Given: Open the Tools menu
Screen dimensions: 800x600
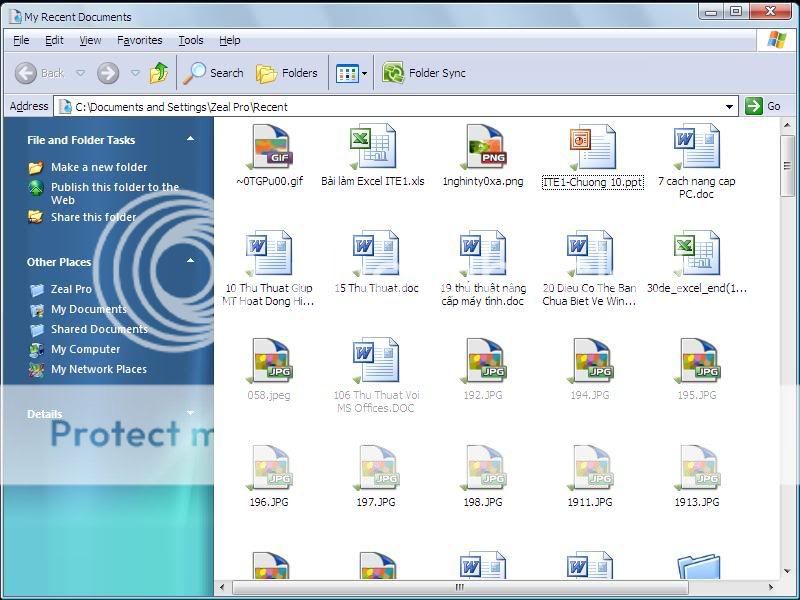Looking at the screenshot, I should (x=190, y=40).
